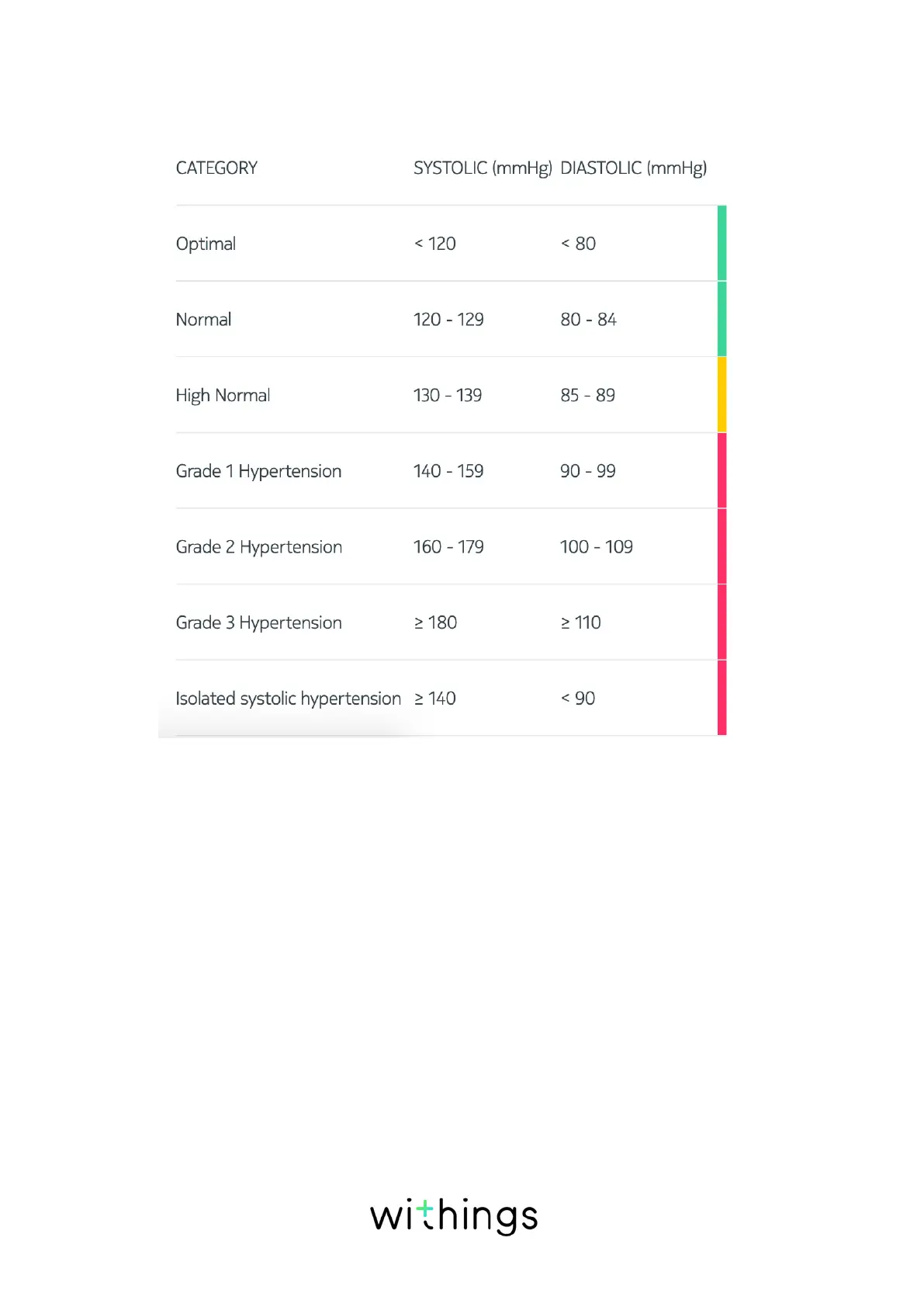The height and width of the screenshot is (1307, 924).
Task: Click the Grade 1 Hypertension label
Action: [258, 471]
